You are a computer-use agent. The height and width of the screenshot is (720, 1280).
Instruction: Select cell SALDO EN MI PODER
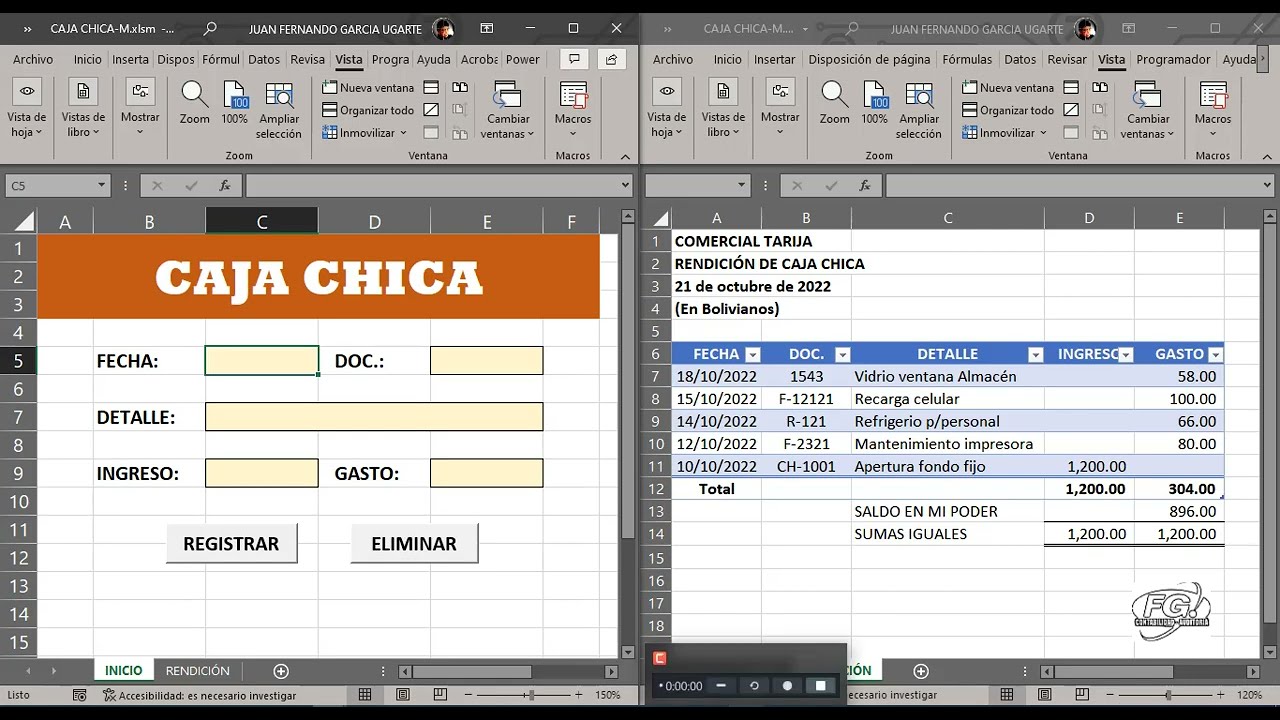point(947,511)
